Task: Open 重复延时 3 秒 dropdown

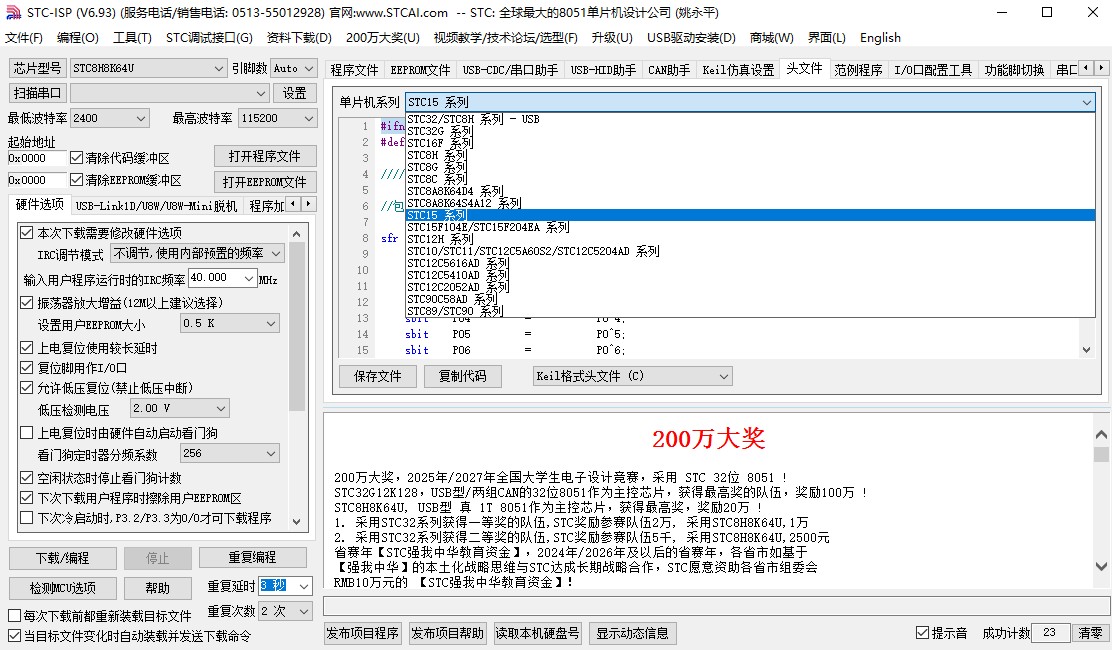Action: coord(304,586)
